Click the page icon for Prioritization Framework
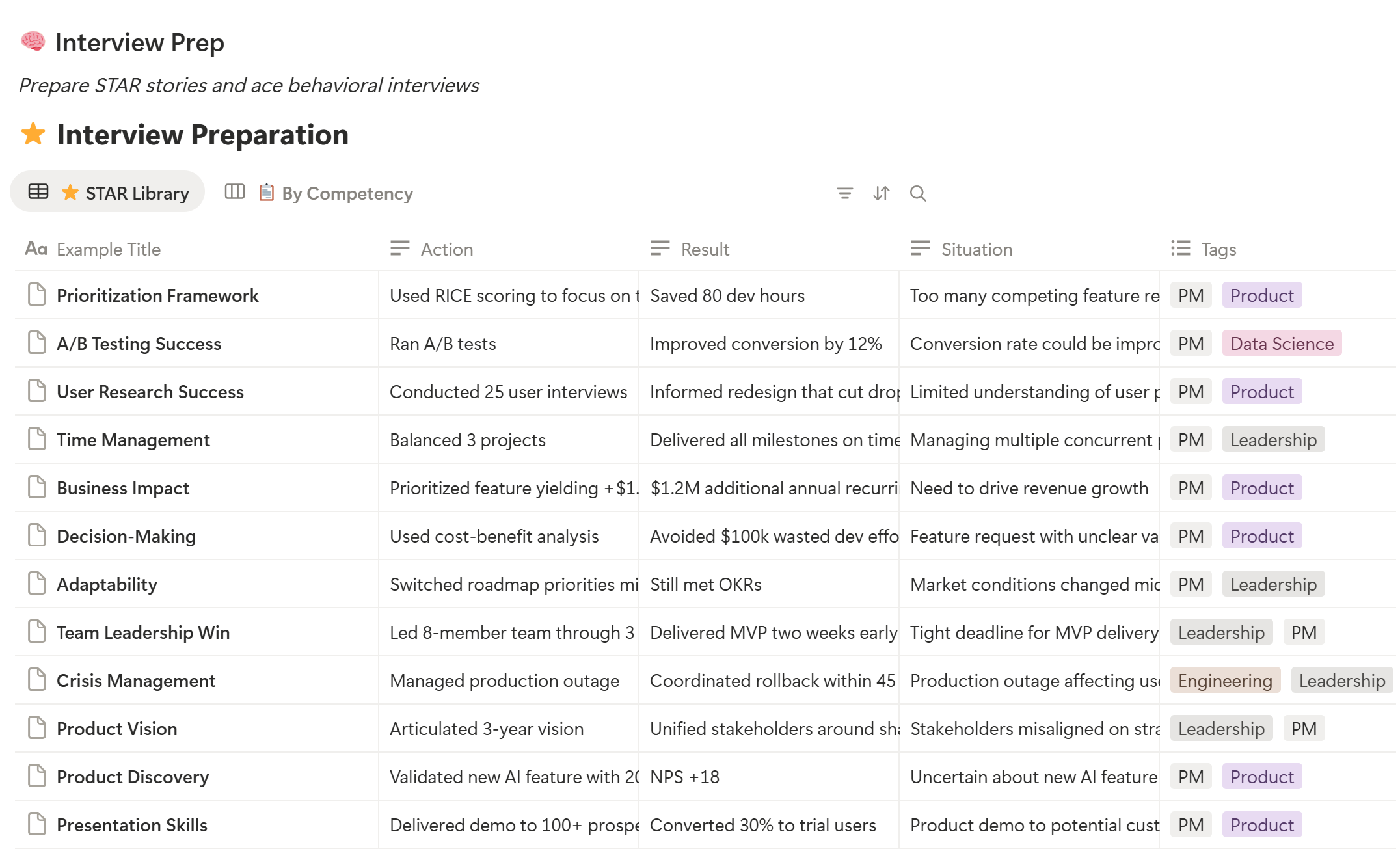This screenshot has height=849, width=1400. click(37, 295)
